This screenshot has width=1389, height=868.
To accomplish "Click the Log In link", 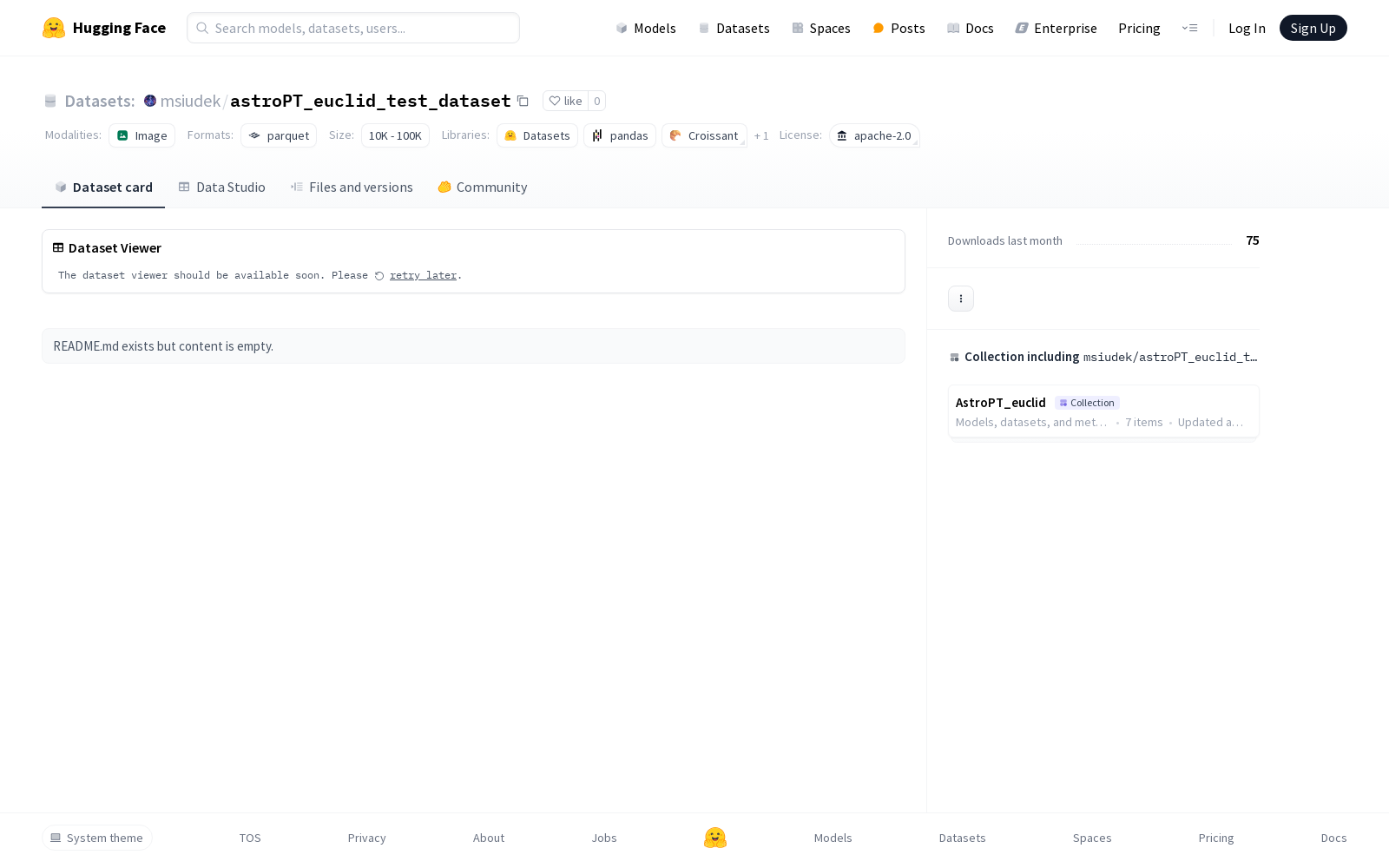I will (x=1247, y=28).
